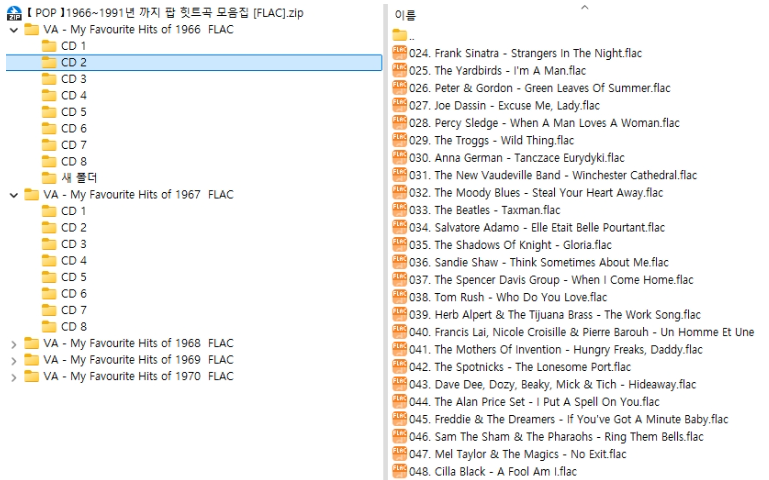
Task: Select CD 5 under Hits of 1966
Action: (74, 112)
